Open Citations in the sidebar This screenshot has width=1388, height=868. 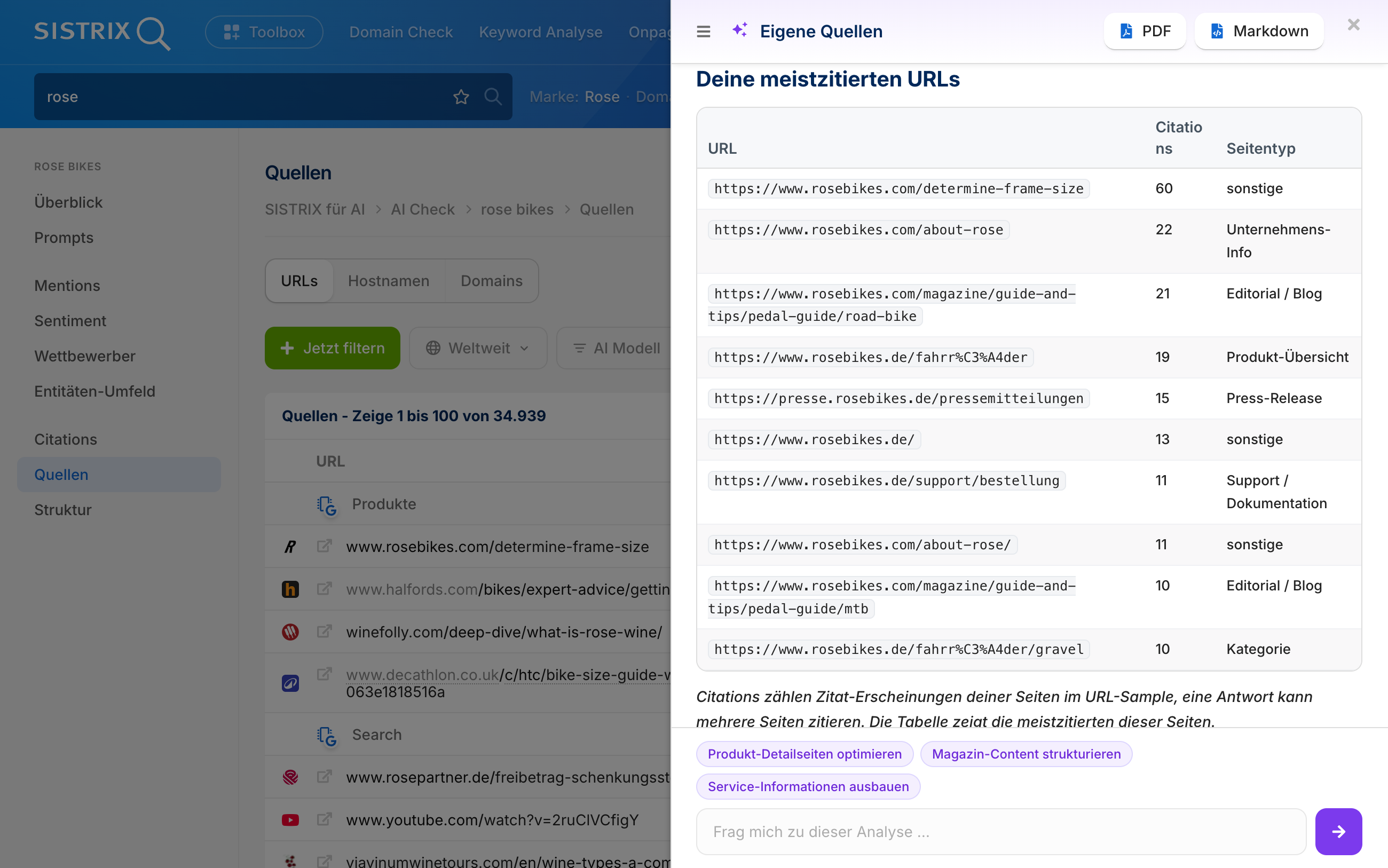pos(66,439)
